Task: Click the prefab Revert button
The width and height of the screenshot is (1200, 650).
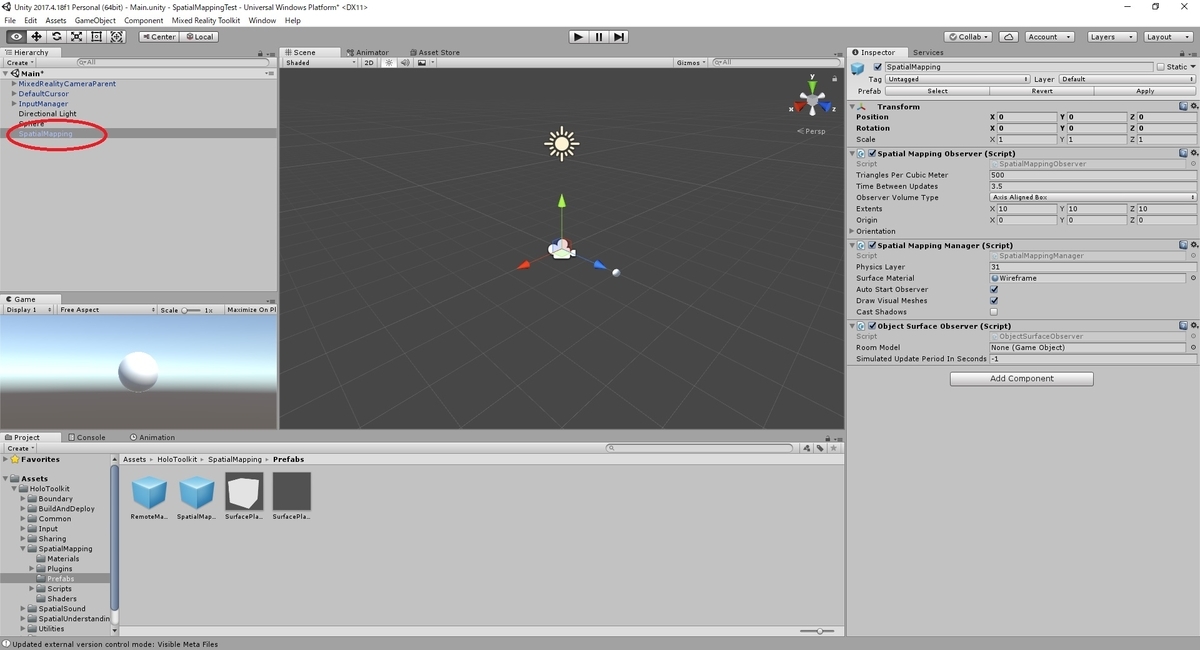Action: (1041, 91)
